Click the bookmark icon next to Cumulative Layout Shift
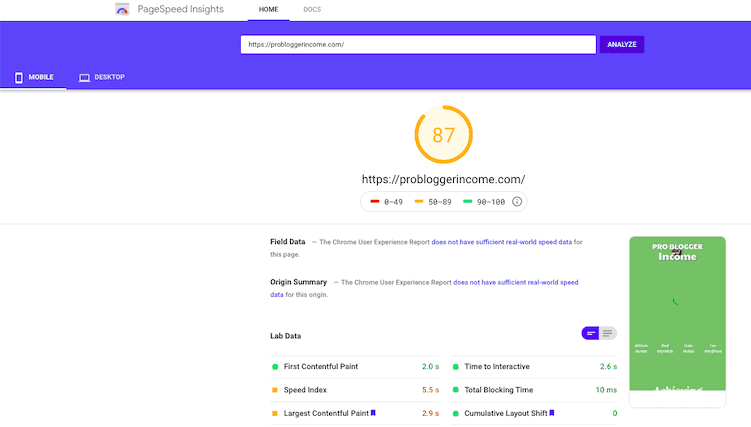Viewport: 751px width, 427px height. 551,412
